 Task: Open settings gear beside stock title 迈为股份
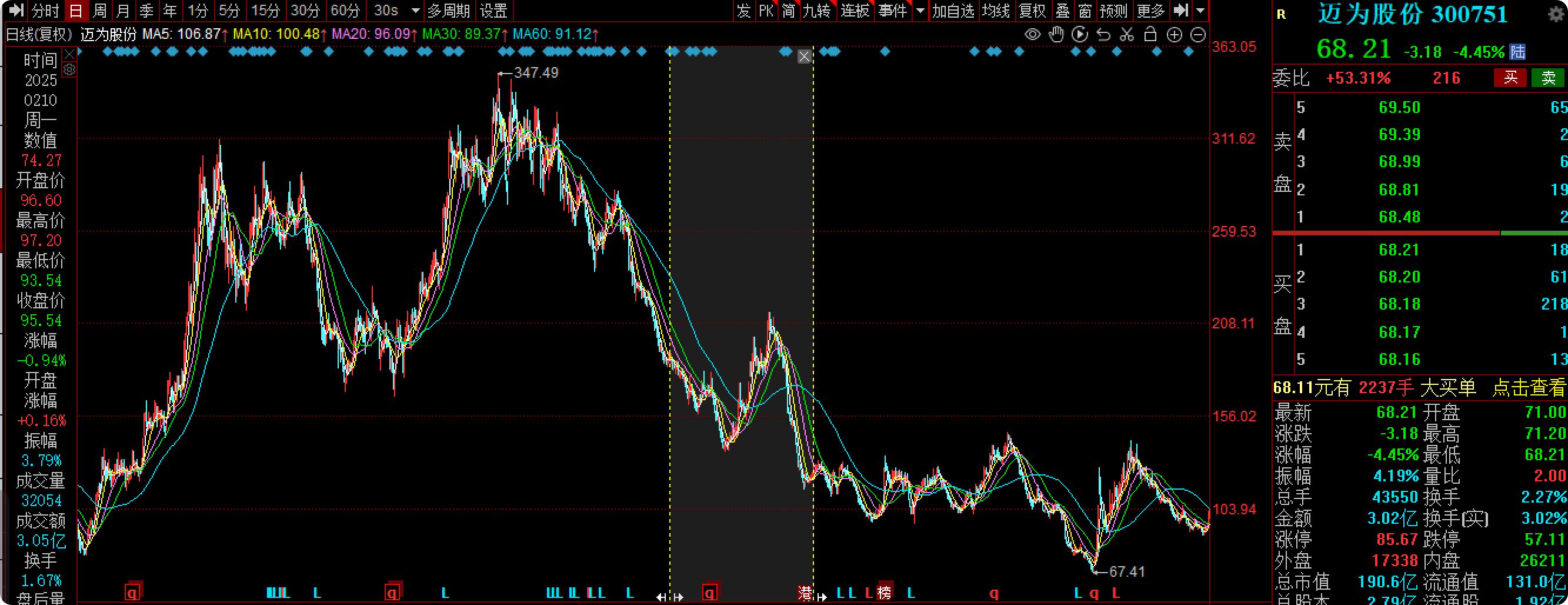(x=1556, y=15)
